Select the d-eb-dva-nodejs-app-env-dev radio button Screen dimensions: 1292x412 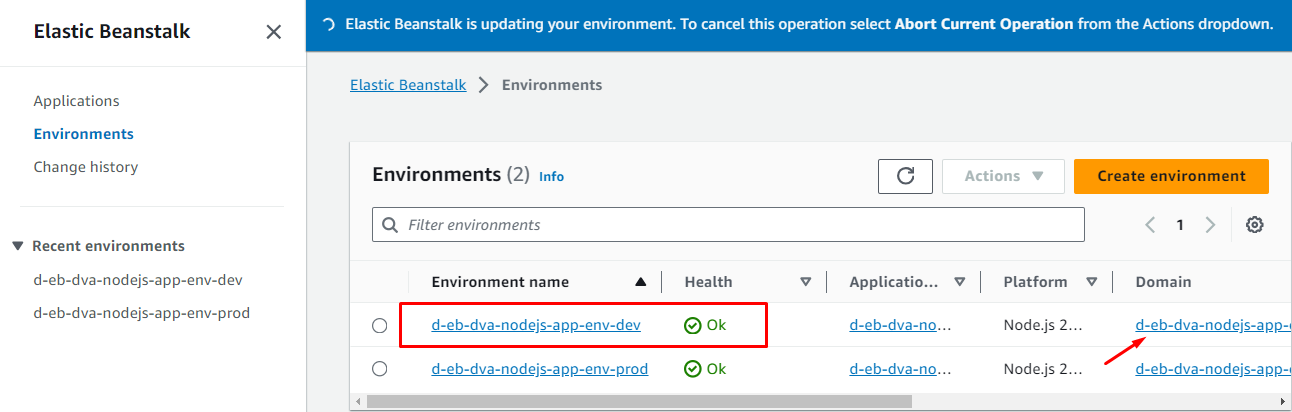[x=379, y=325]
